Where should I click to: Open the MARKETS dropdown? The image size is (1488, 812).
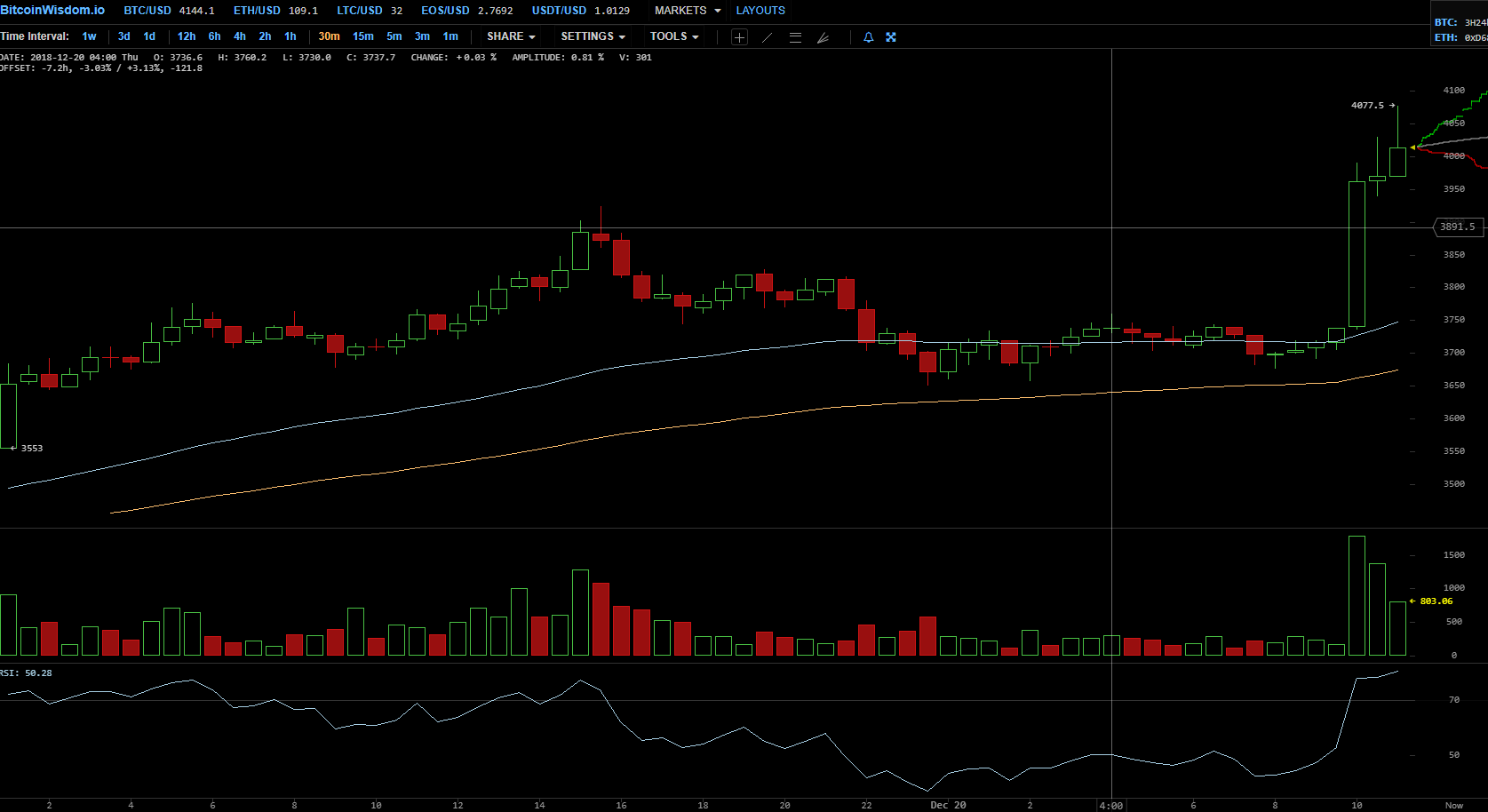[x=687, y=11]
